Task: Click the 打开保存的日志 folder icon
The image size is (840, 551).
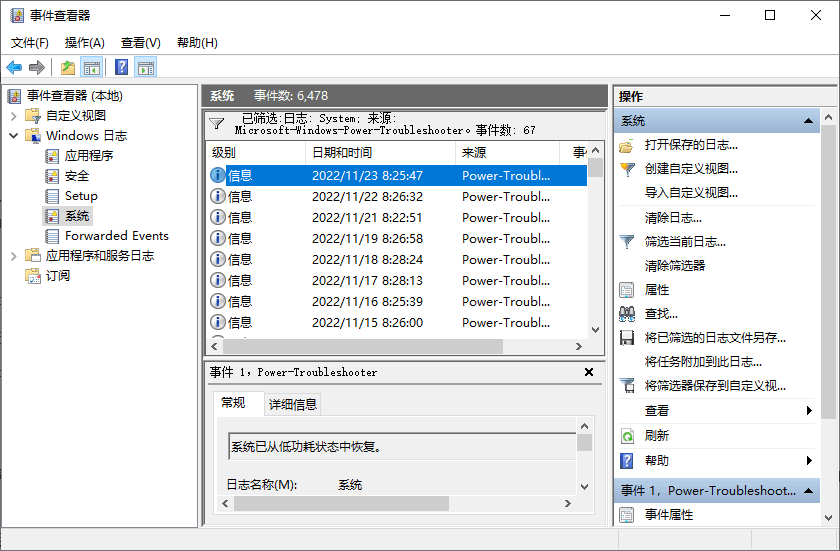Action: coord(626,145)
